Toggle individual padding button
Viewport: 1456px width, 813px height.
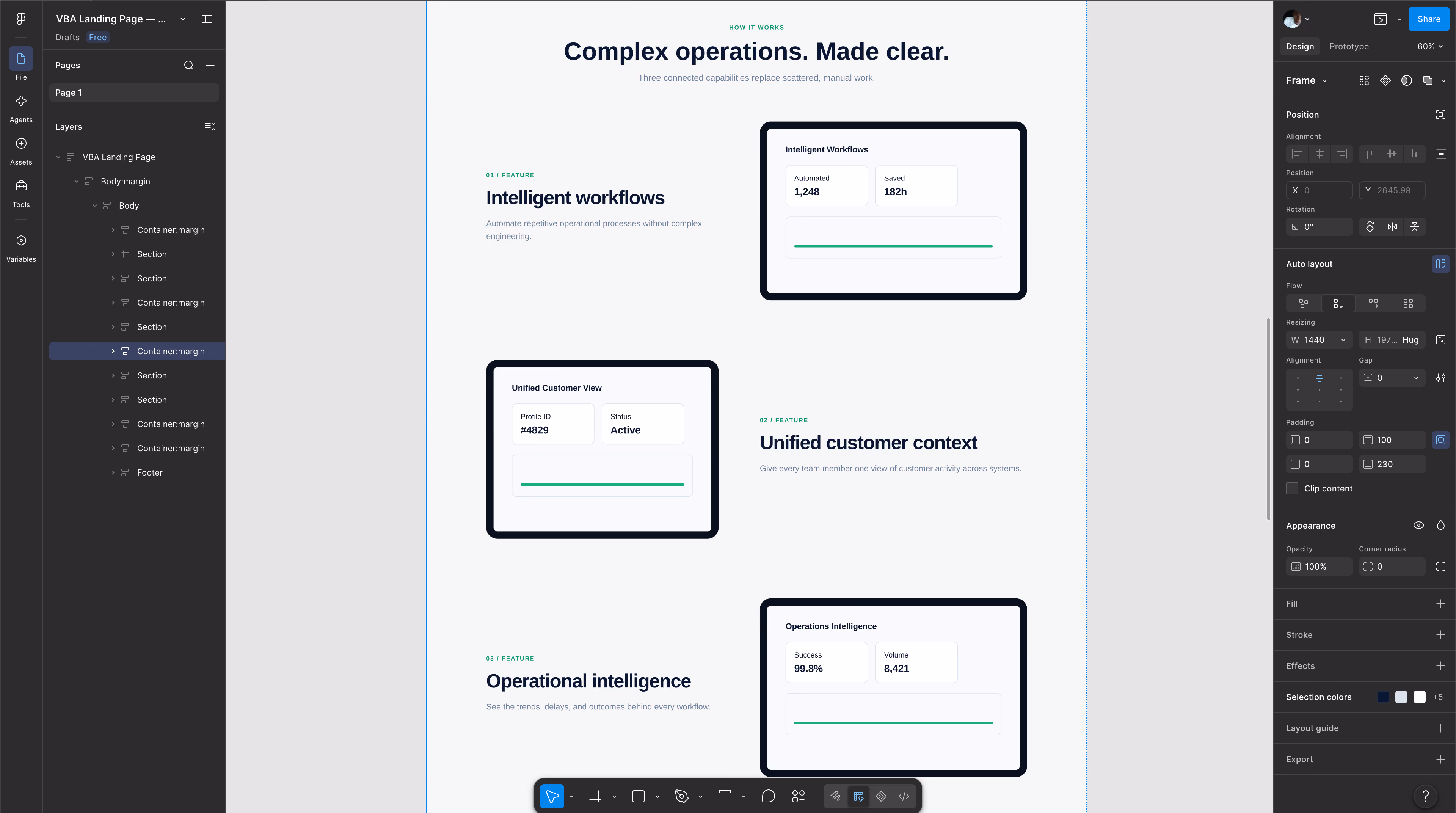click(x=1441, y=440)
